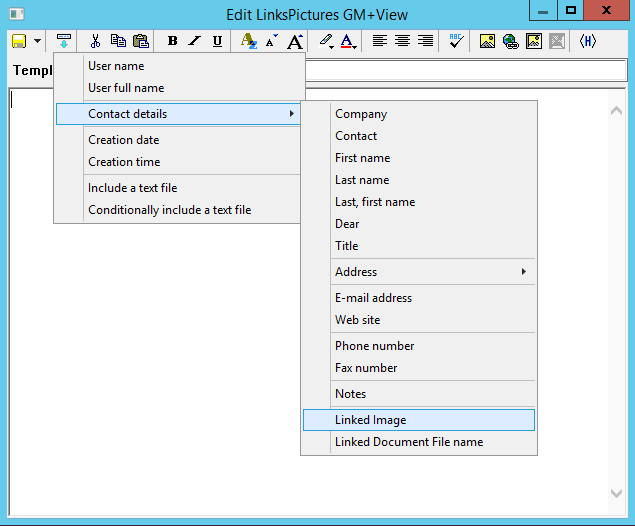Click the highlight pen tool icon
Screen dimensions: 635x526
tap(325, 41)
